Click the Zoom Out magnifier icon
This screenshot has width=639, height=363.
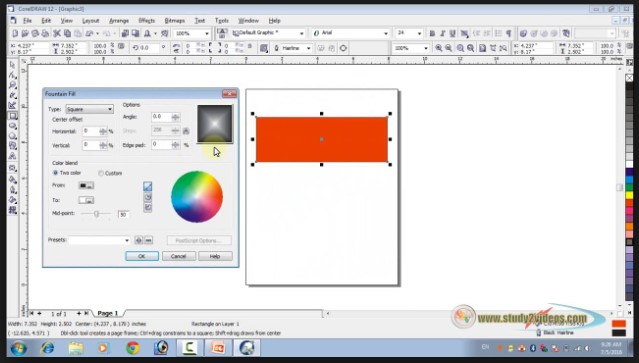click(x=449, y=48)
